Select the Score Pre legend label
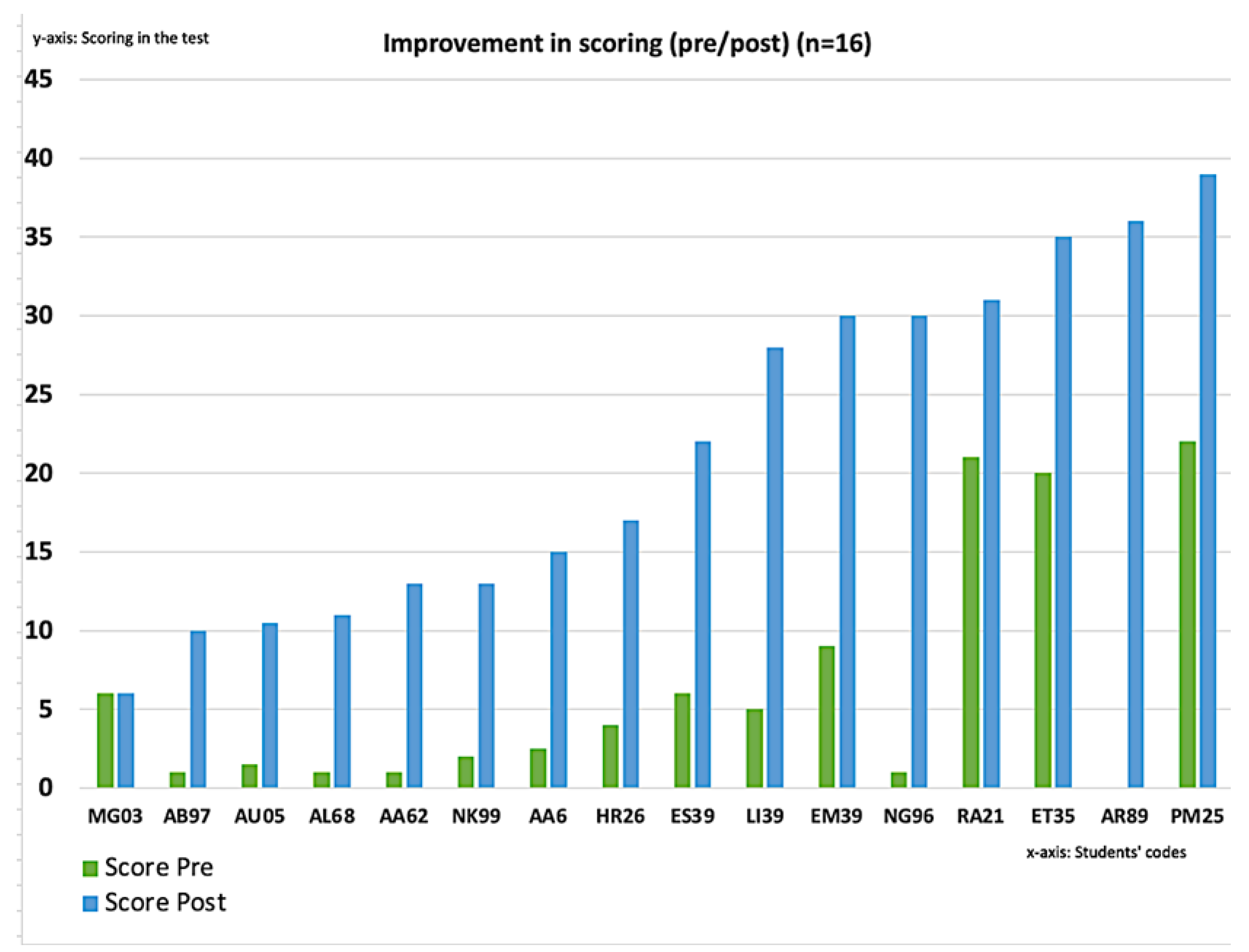This screenshot has height=952, width=1249. point(159,868)
